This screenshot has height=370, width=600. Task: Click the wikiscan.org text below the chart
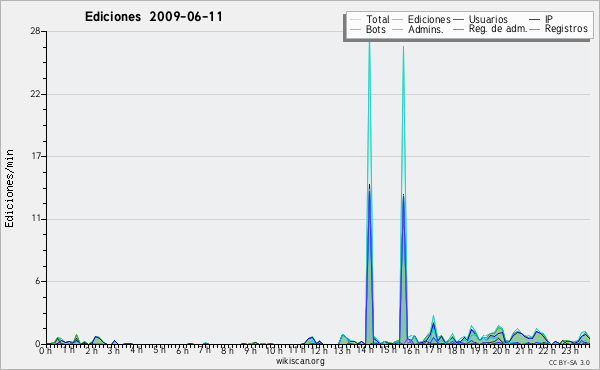tap(300, 361)
